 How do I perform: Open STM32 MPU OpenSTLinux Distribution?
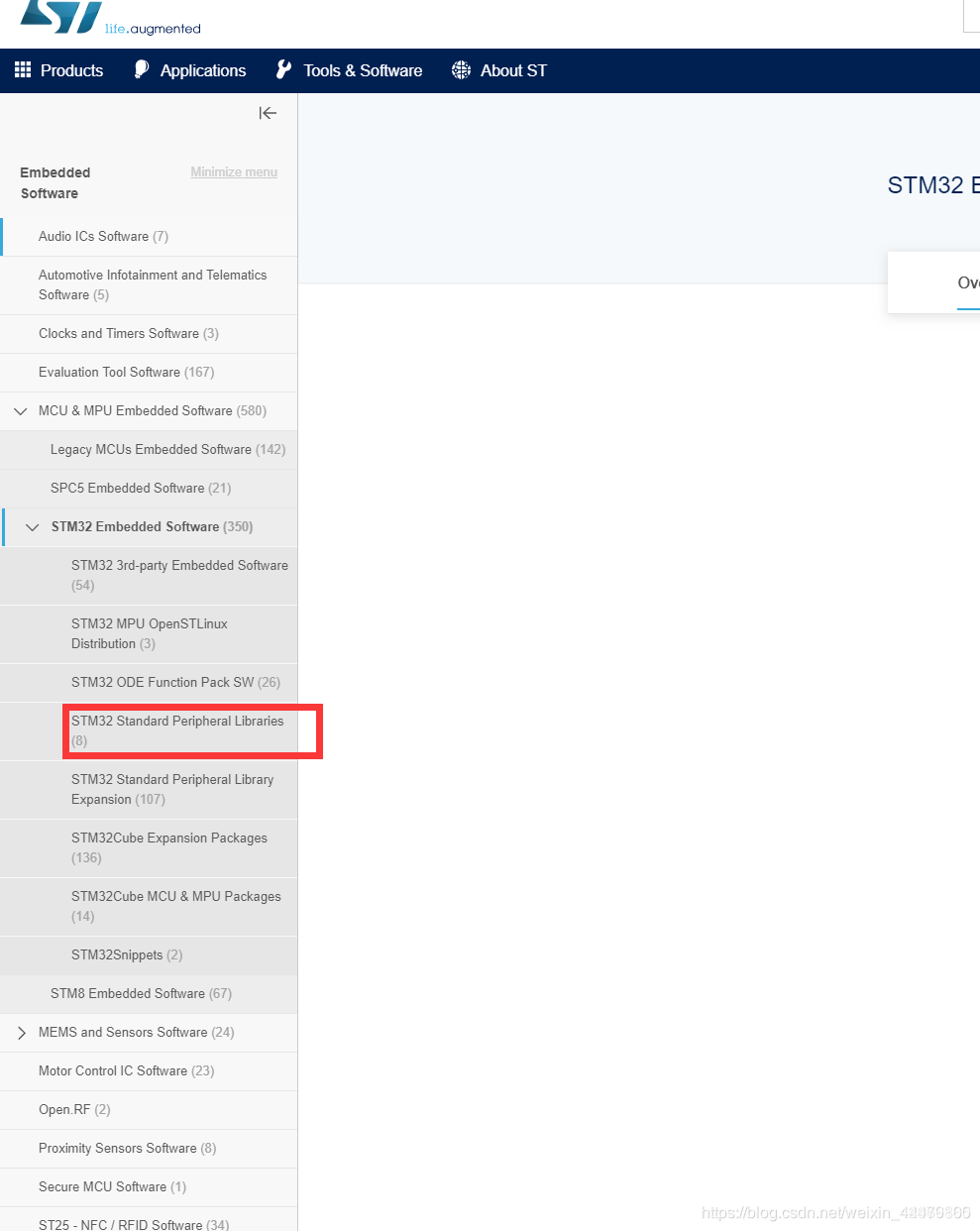click(149, 633)
